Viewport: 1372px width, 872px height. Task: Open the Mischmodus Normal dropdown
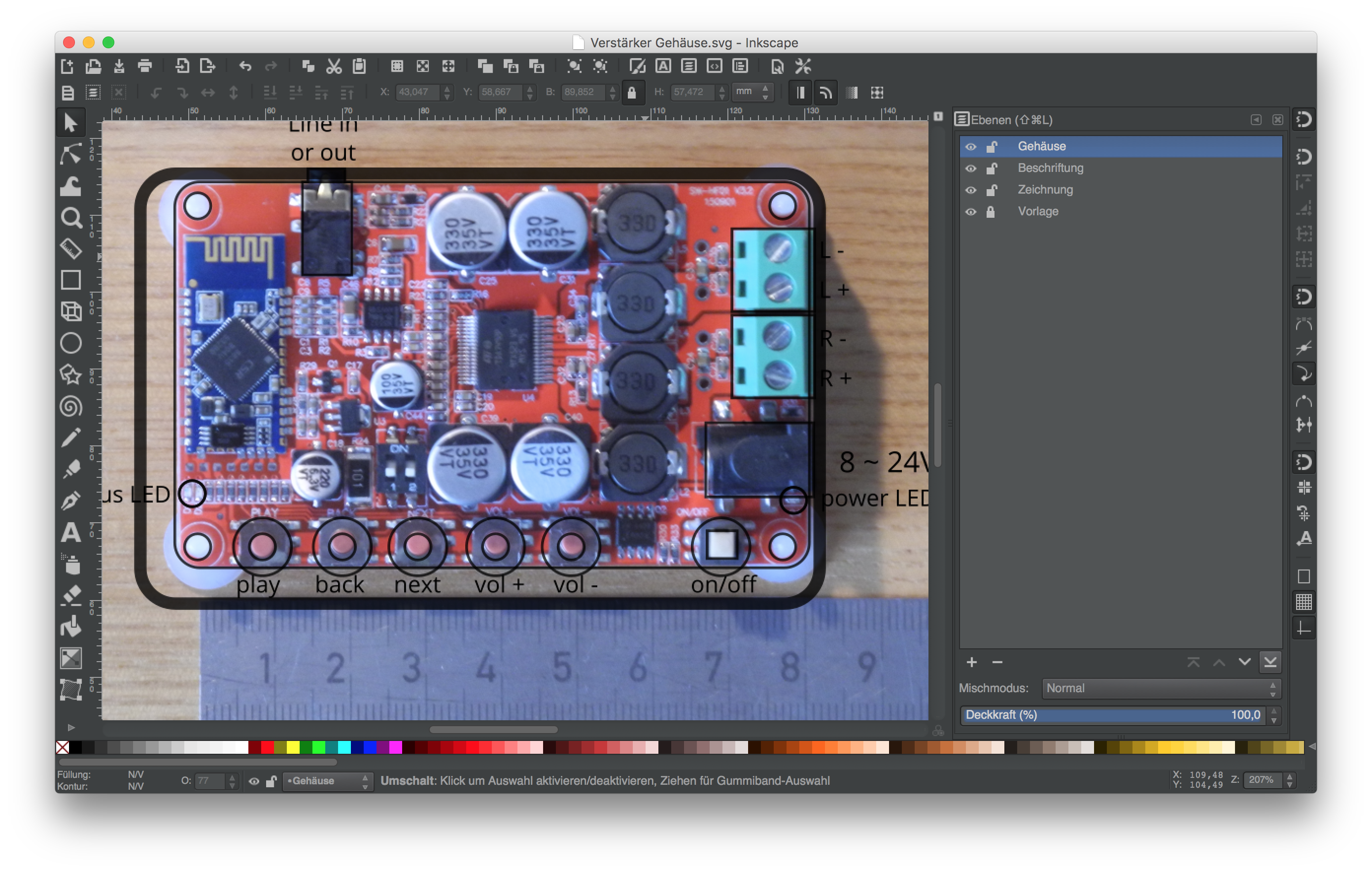1161,688
